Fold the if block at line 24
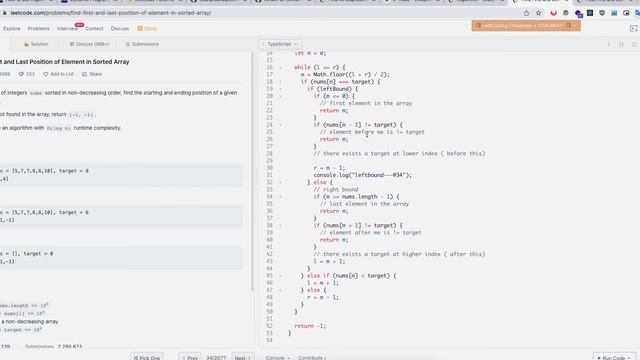The image size is (640, 360). pyautogui.click(x=280, y=125)
